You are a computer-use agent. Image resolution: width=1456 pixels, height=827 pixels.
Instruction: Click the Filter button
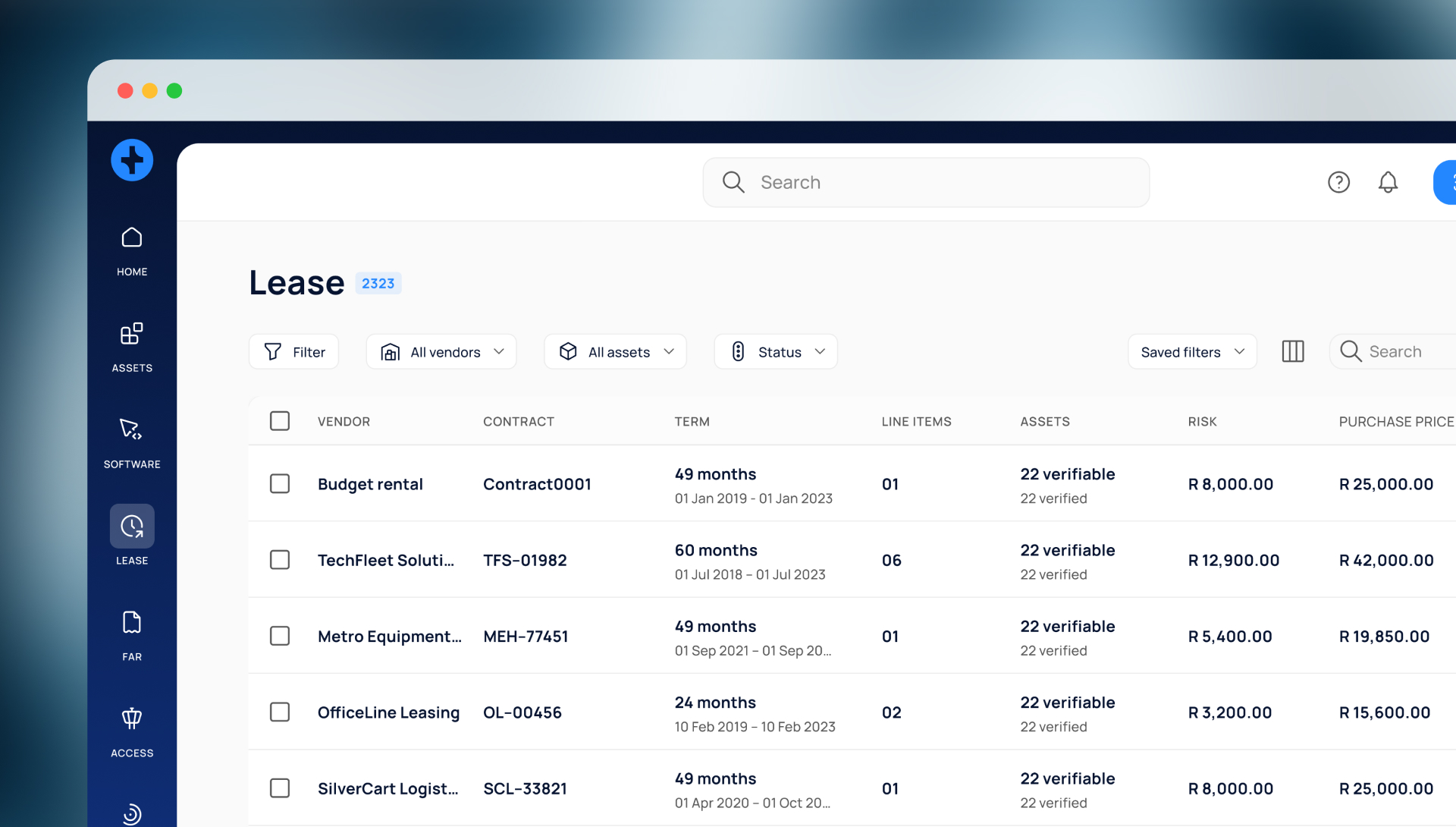[293, 351]
